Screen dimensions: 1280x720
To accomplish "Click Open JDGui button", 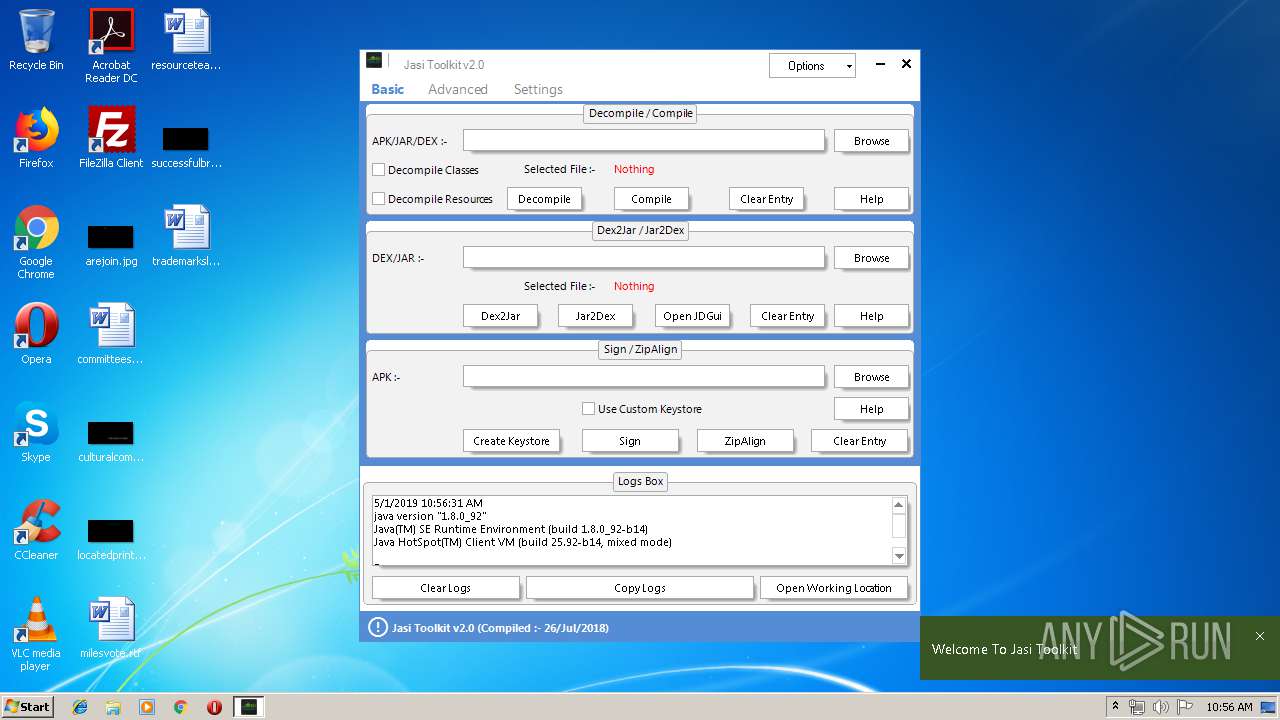I will [692, 316].
